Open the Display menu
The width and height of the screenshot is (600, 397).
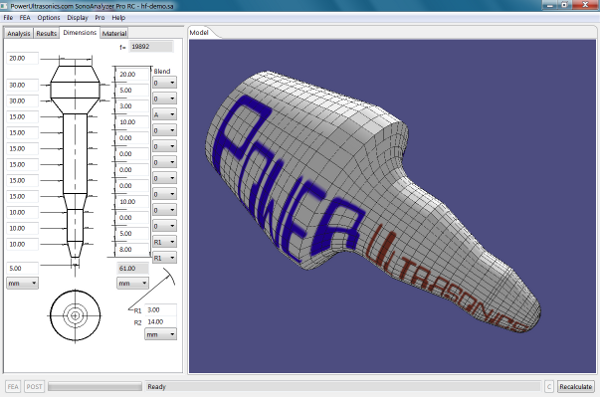tap(77, 18)
